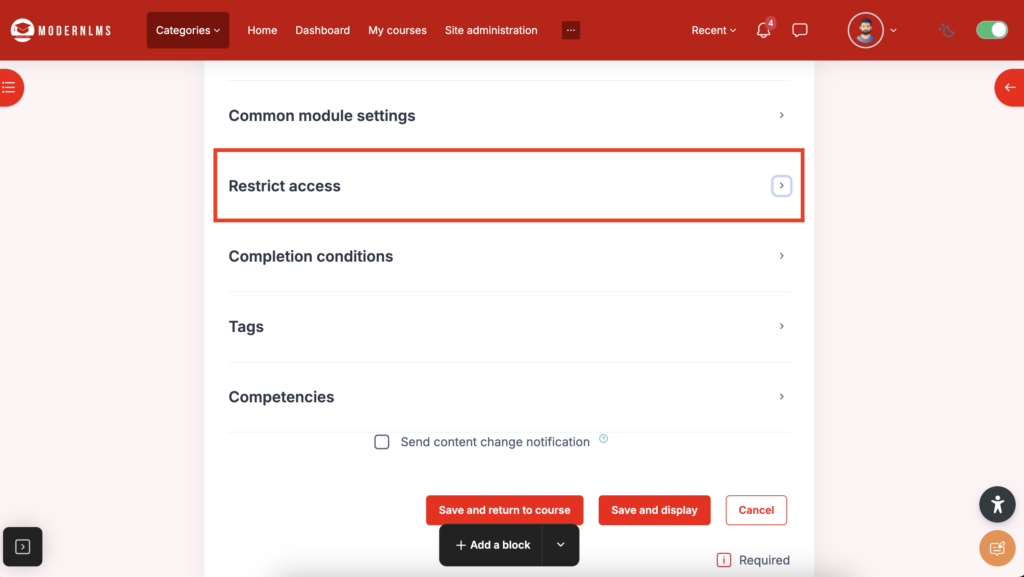Click the bottom-left panel expand icon
The height and width of the screenshot is (577, 1024).
point(23,547)
